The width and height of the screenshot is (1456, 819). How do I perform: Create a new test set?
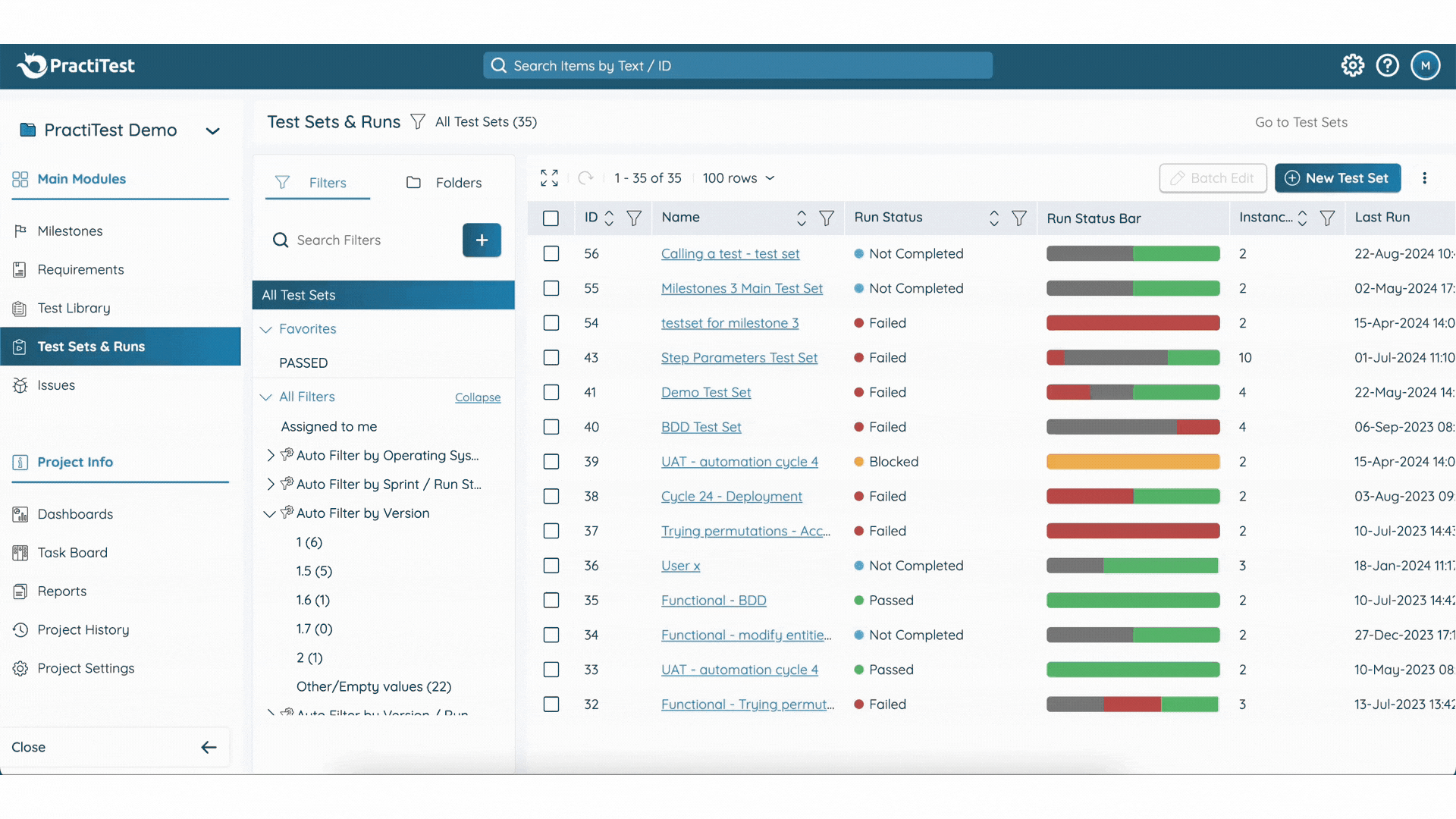tap(1338, 177)
